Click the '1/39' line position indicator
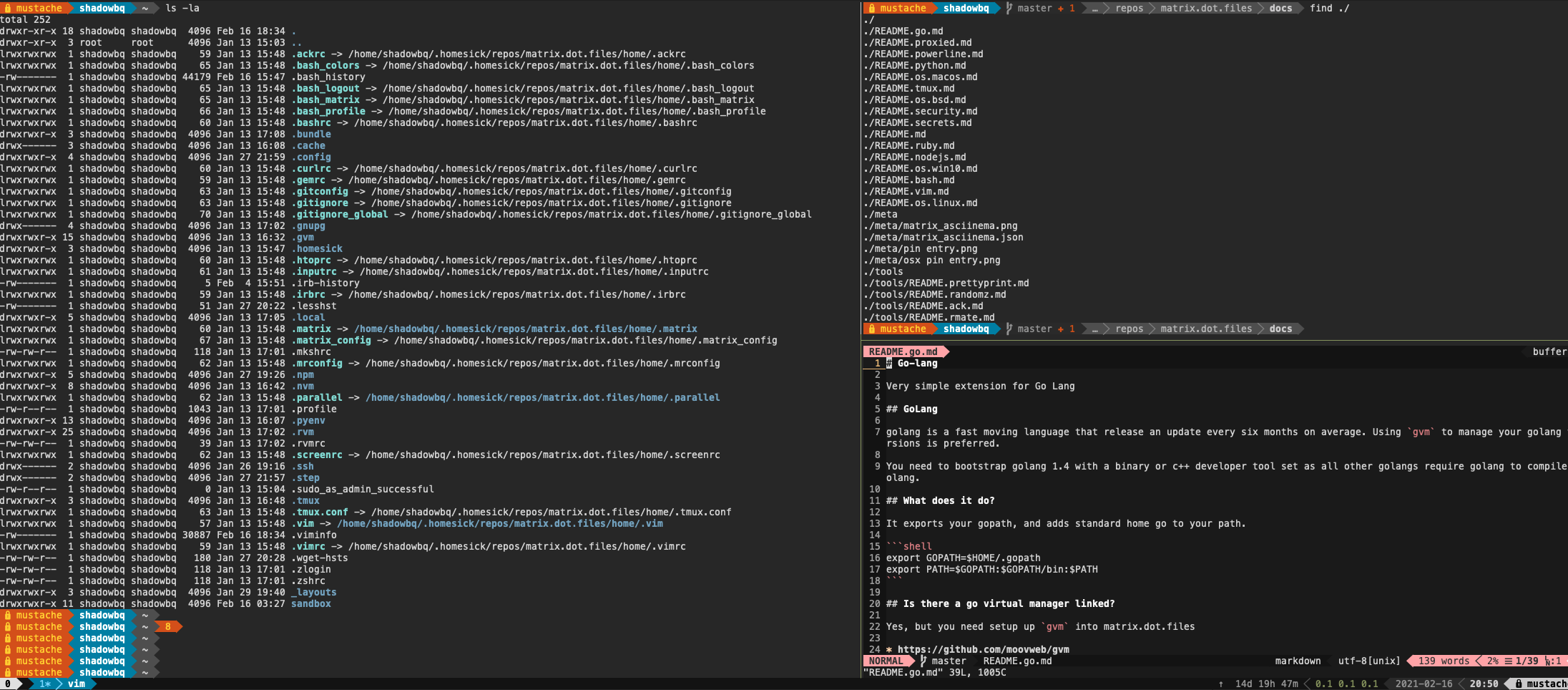 point(1527,661)
